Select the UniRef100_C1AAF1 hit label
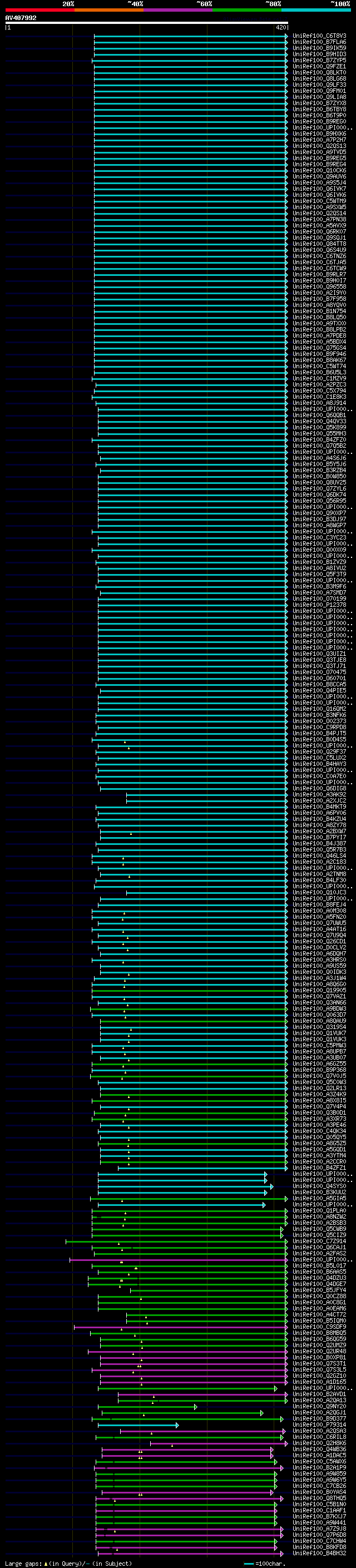The image size is (356, 1568). click(319, 1510)
